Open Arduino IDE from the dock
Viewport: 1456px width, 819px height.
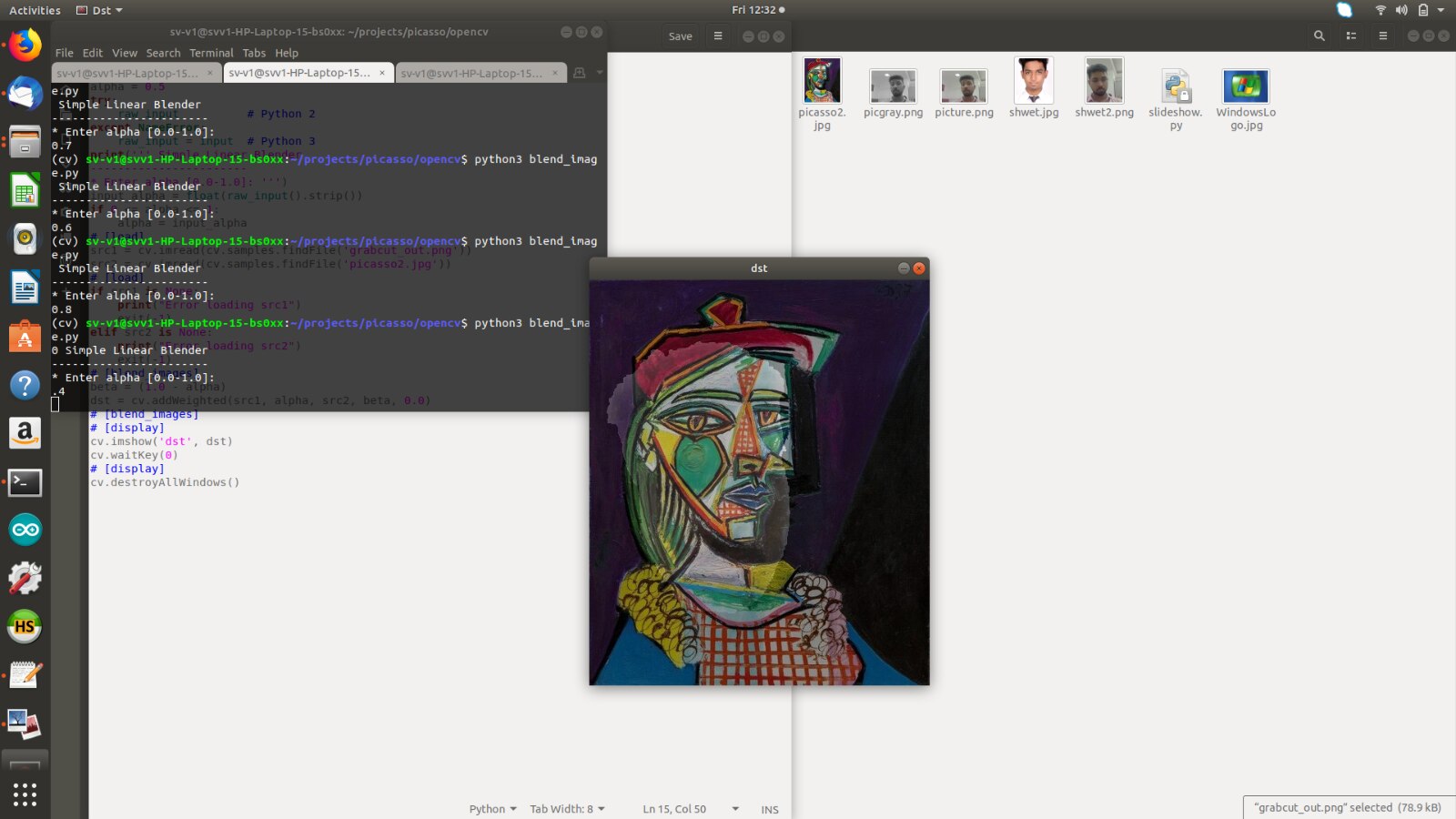(x=25, y=530)
